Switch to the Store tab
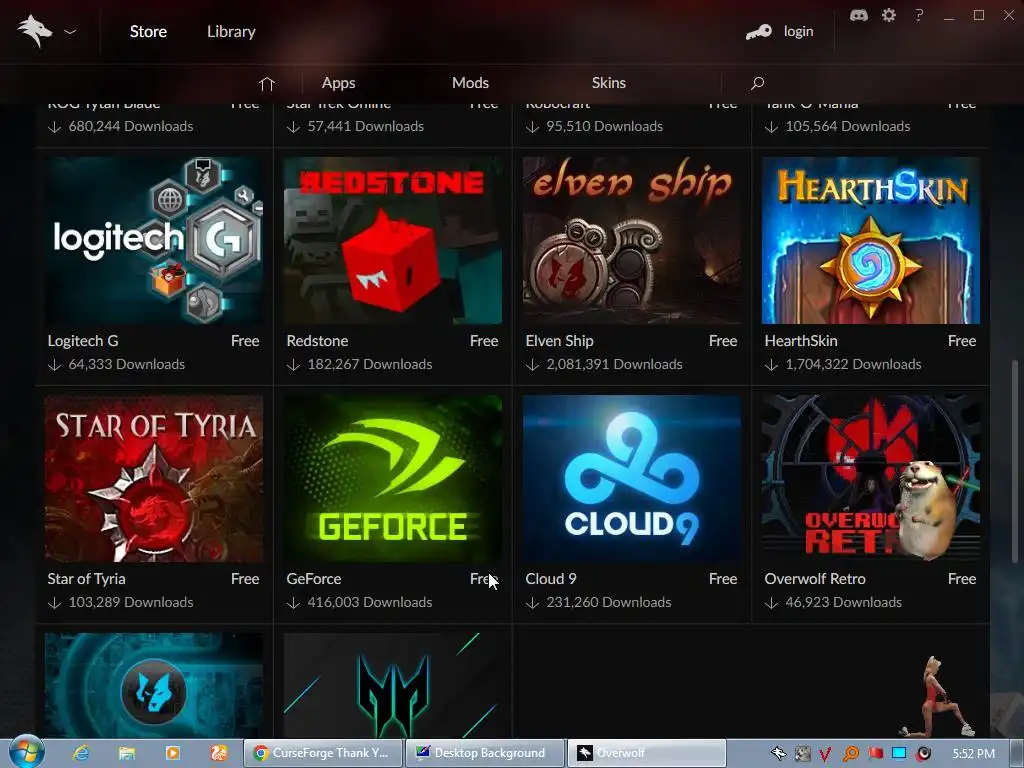The image size is (1024, 768). (148, 31)
